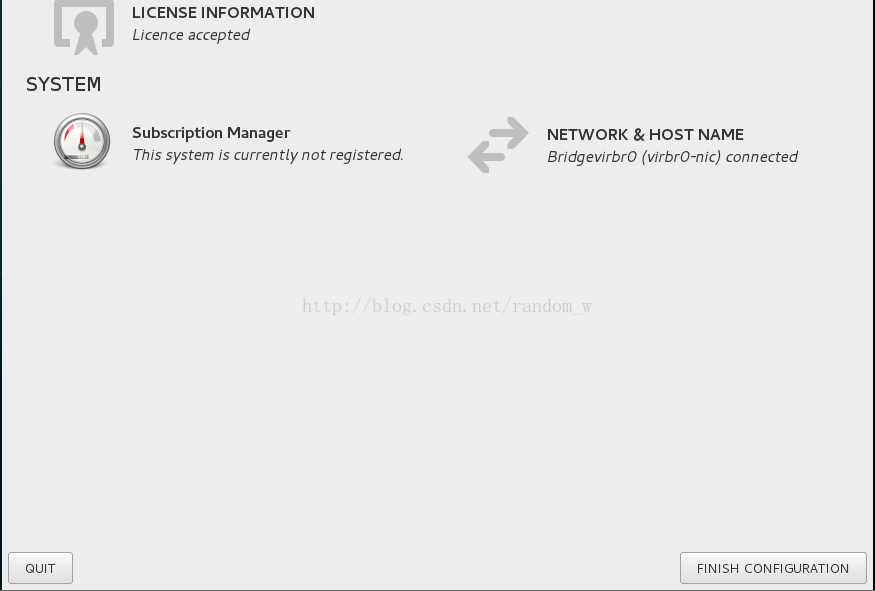Click the words 'HOST NAME' in the network title
This screenshot has width=875, height=591.
point(696,134)
